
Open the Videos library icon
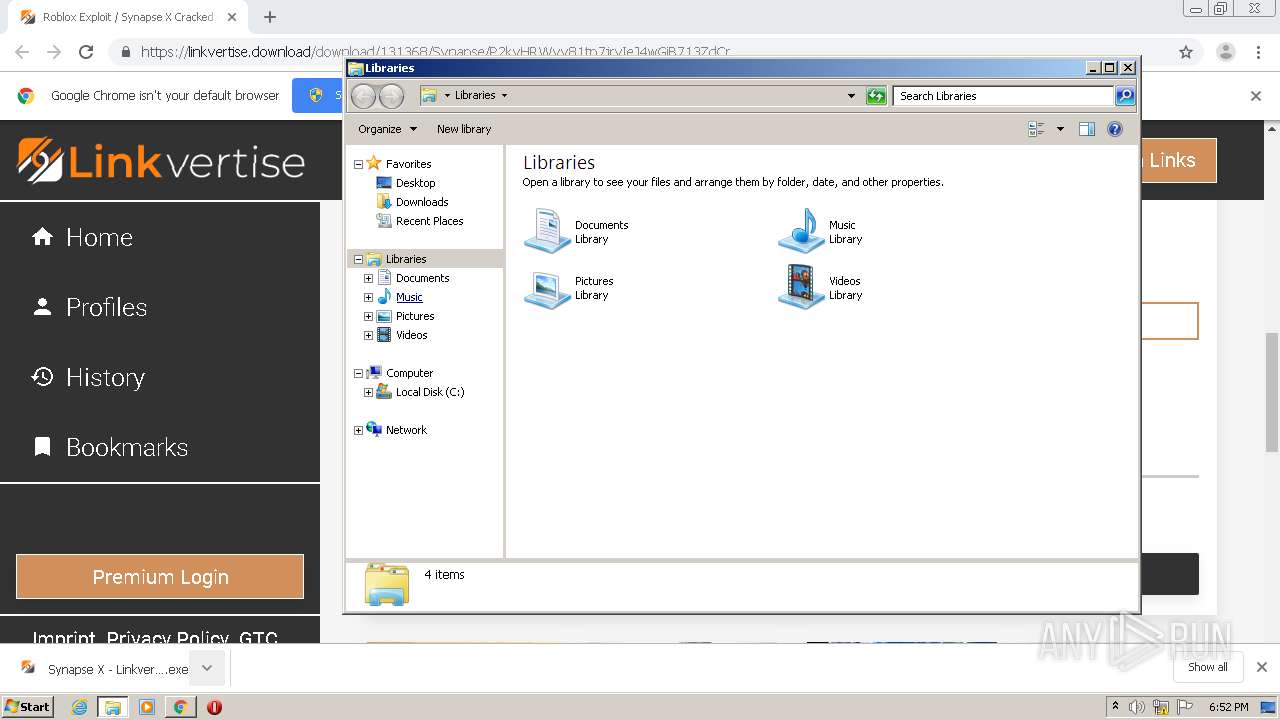tap(801, 287)
